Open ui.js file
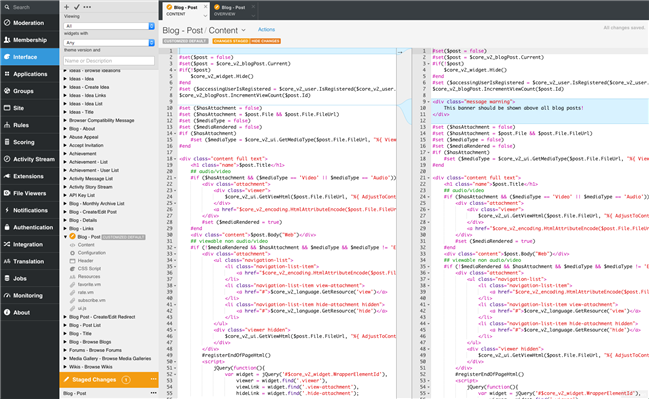The image size is (649, 399). pyautogui.click(x=82, y=308)
